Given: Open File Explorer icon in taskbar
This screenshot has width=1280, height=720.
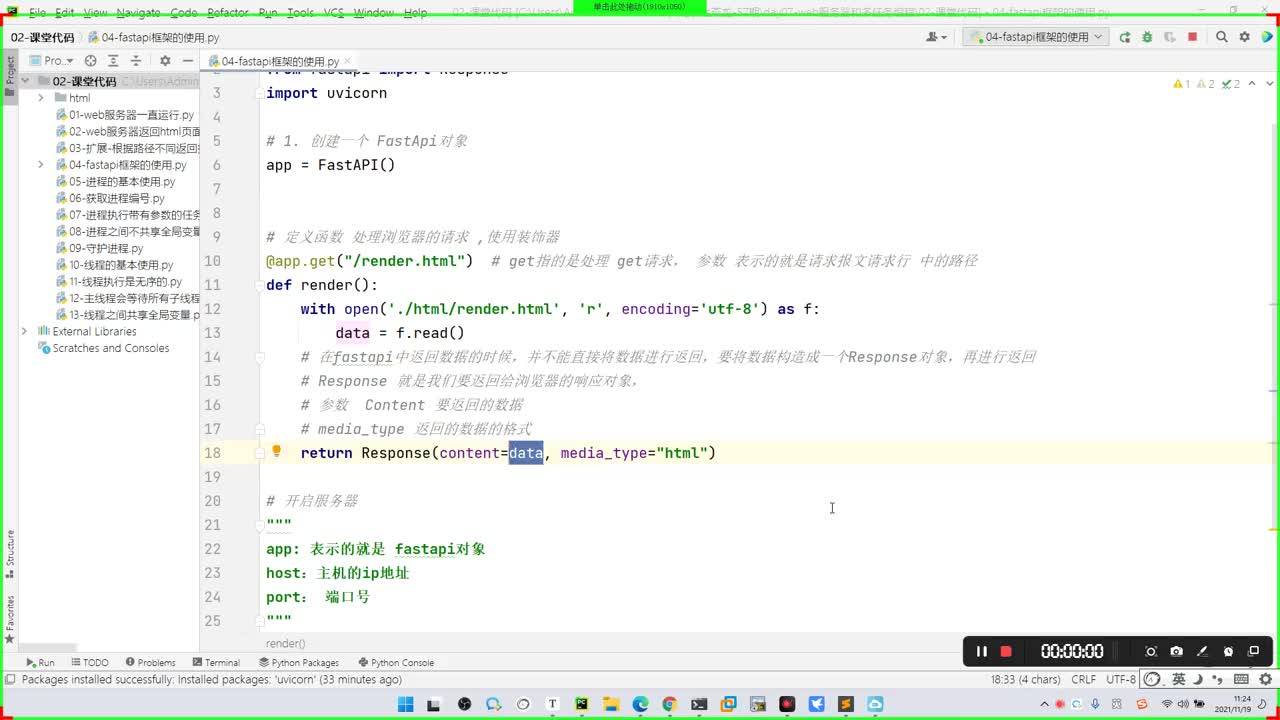Looking at the screenshot, I should click(x=611, y=704).
